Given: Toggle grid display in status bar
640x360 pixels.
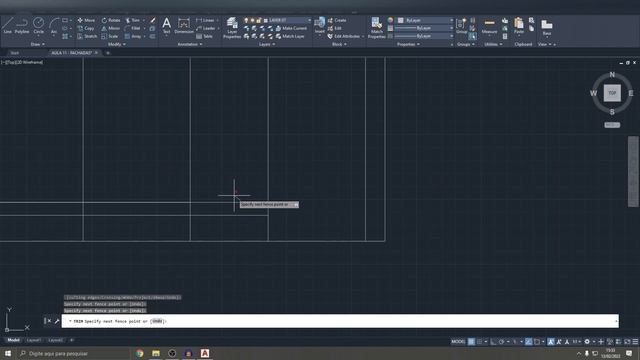Looking at the screenshot, I should pyautogui.click(x=471, y=342).
